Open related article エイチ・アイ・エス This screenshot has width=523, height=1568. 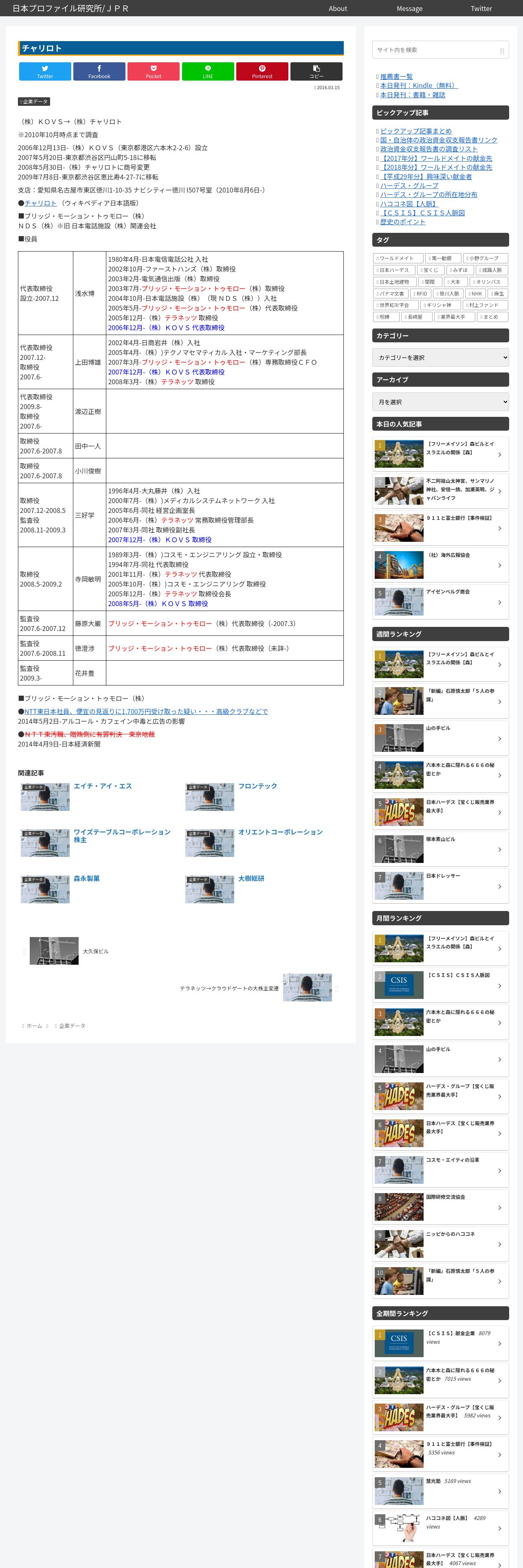click(x=103, y=786)
